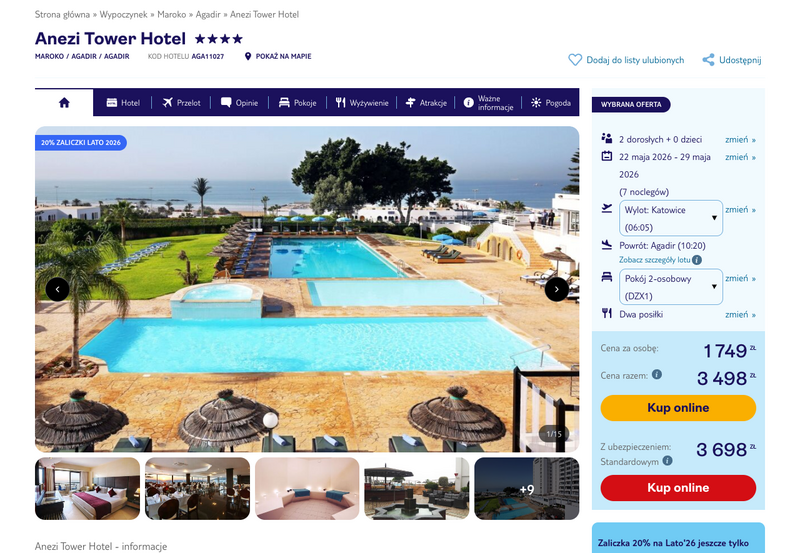Open the +9 more photos thumbnail

(527, 489)
